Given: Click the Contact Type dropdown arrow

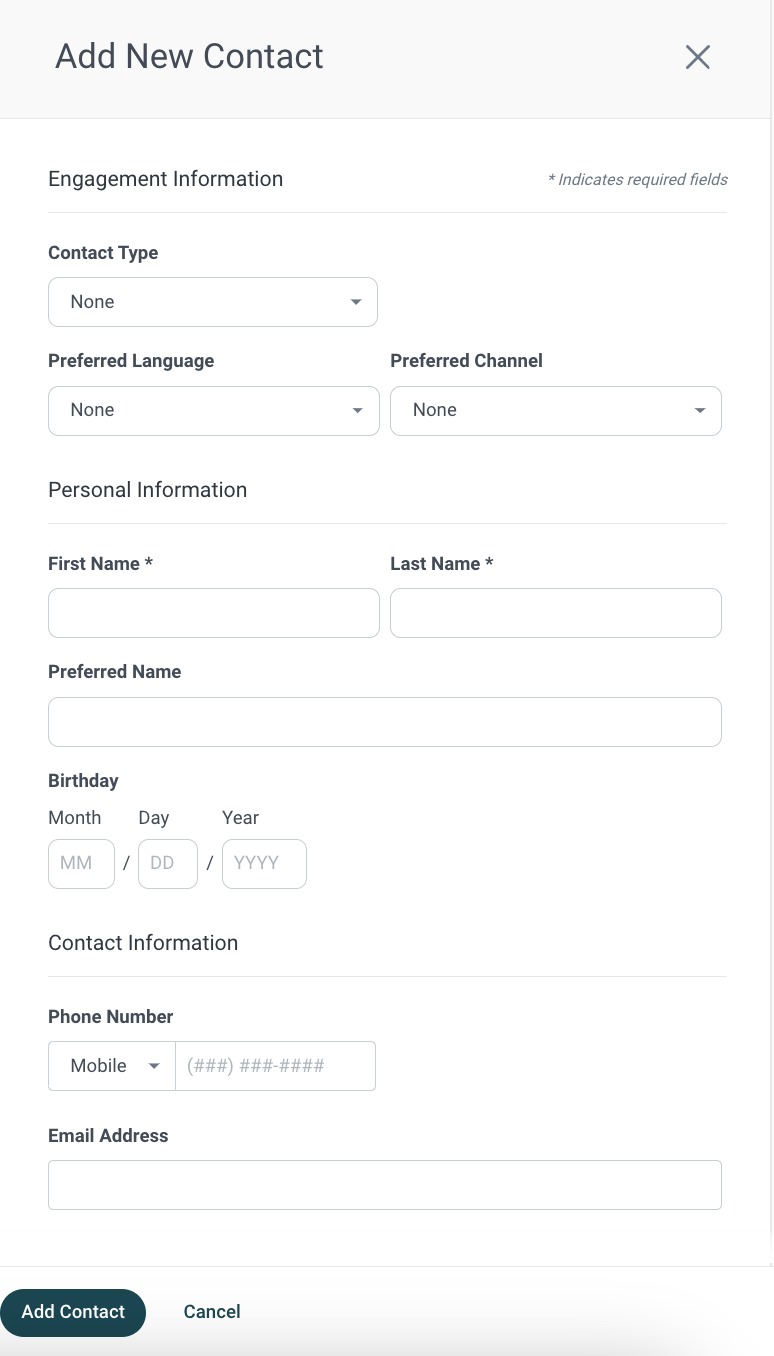Looking at the screenshot, I should [356, 302].
